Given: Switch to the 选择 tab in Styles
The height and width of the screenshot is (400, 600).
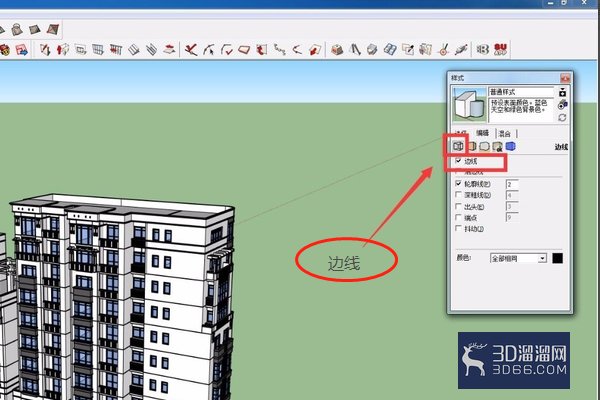Looking at the screenshot, I should [x=461, y=133].
